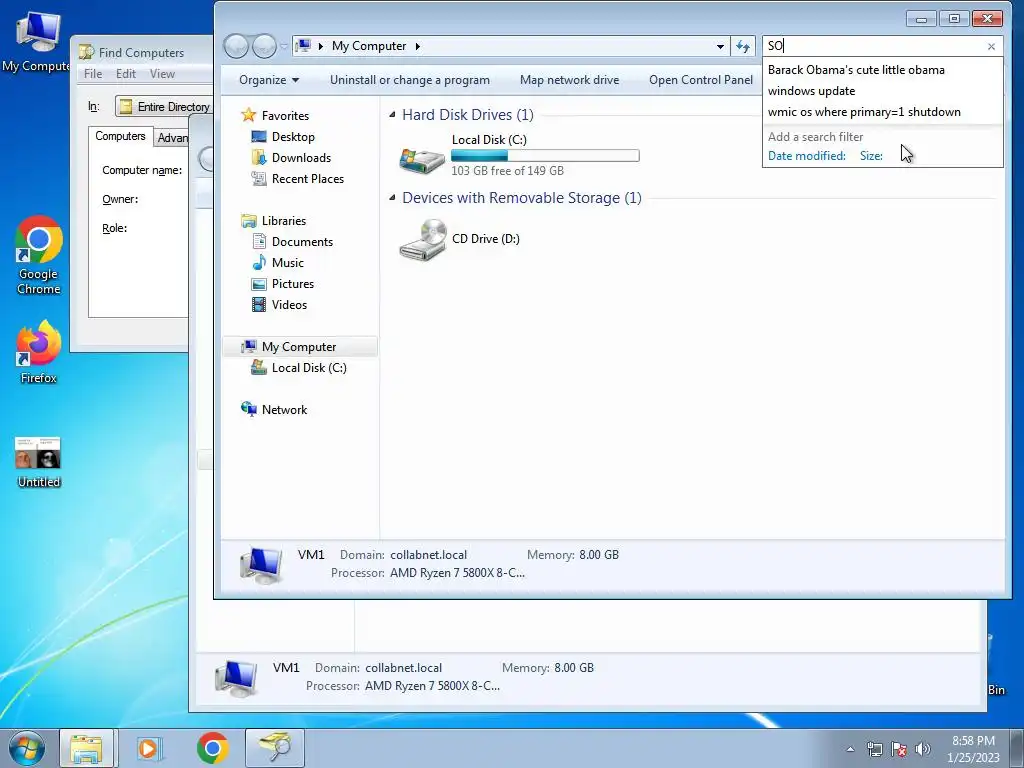Add the Size search filter

pyautogui.click(x=871, y=155)
